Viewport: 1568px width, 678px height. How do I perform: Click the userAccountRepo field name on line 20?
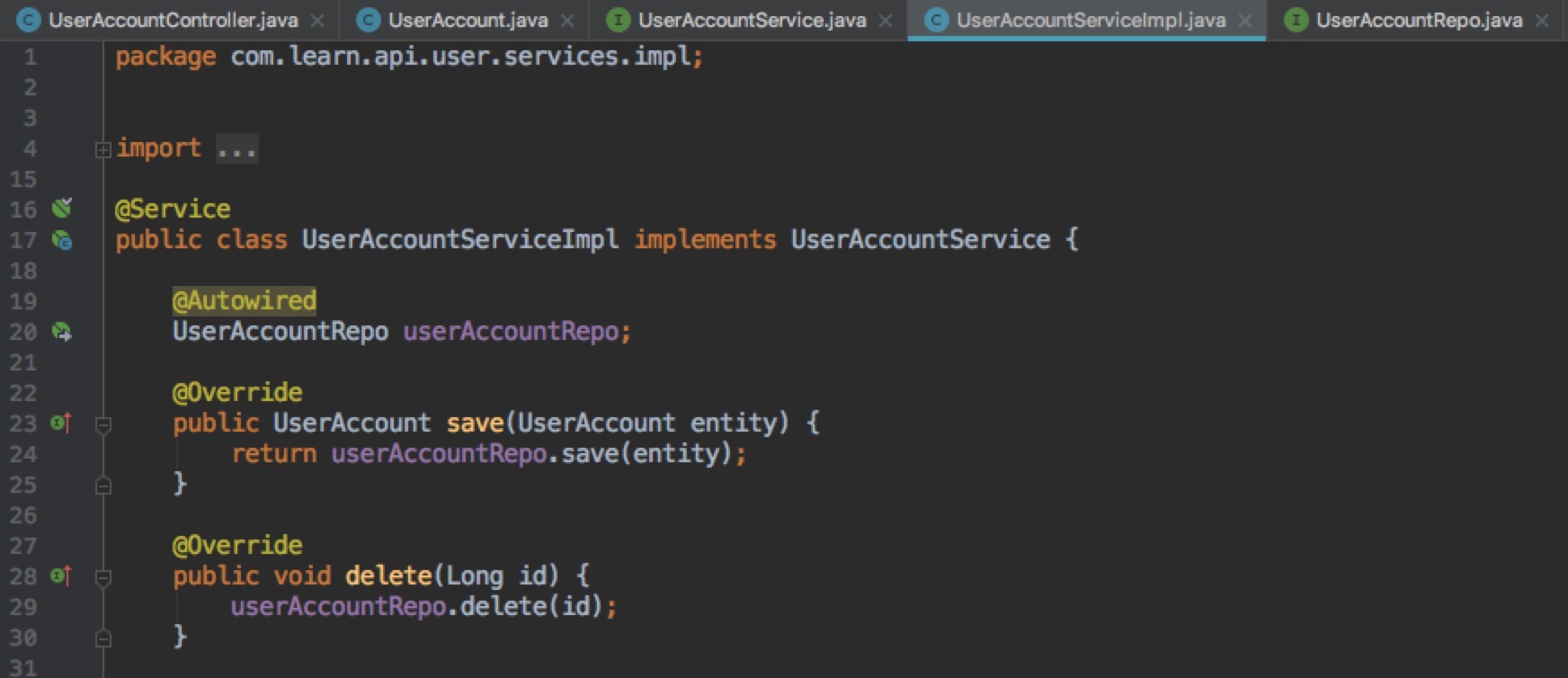point(511,332)
